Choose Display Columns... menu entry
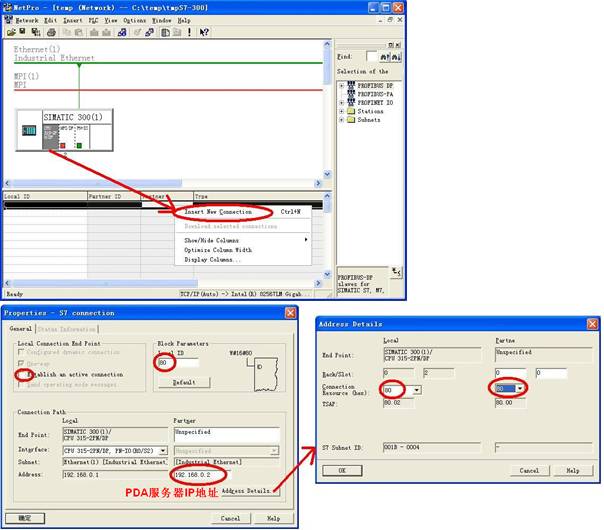Screen dimensions: 604x530 tap(243, 260)
